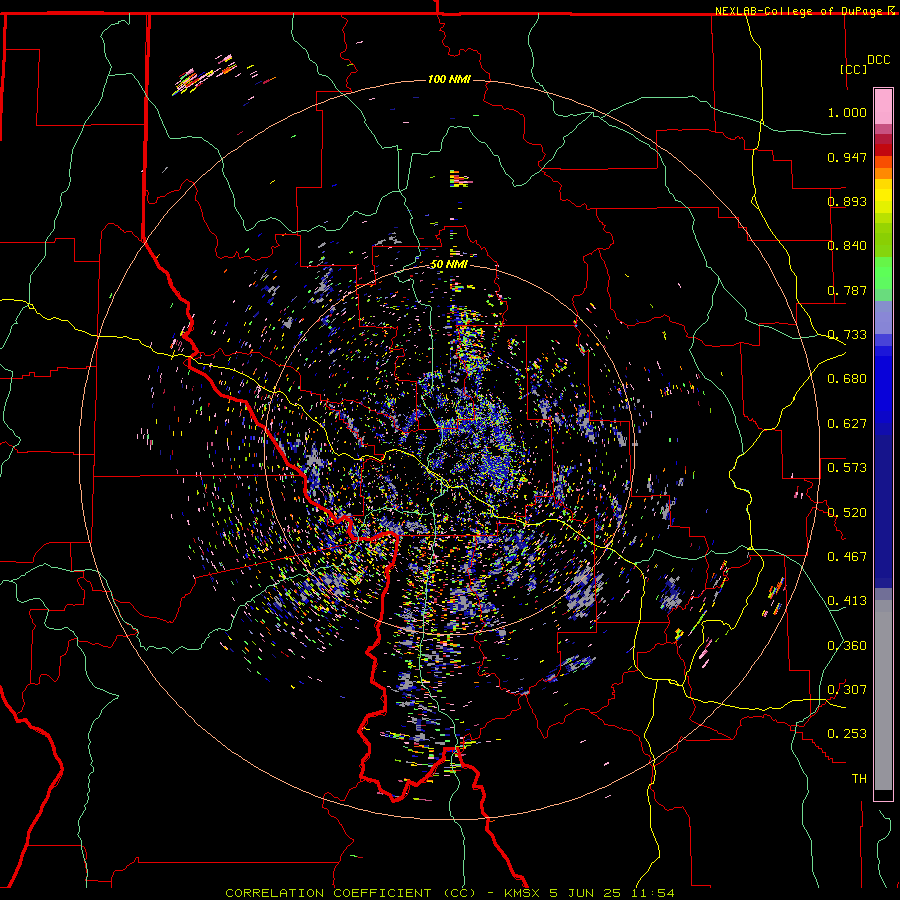Click the DCC label above the color bar
Viewport: 900px width, 900px height.
(x=878, y=60)
